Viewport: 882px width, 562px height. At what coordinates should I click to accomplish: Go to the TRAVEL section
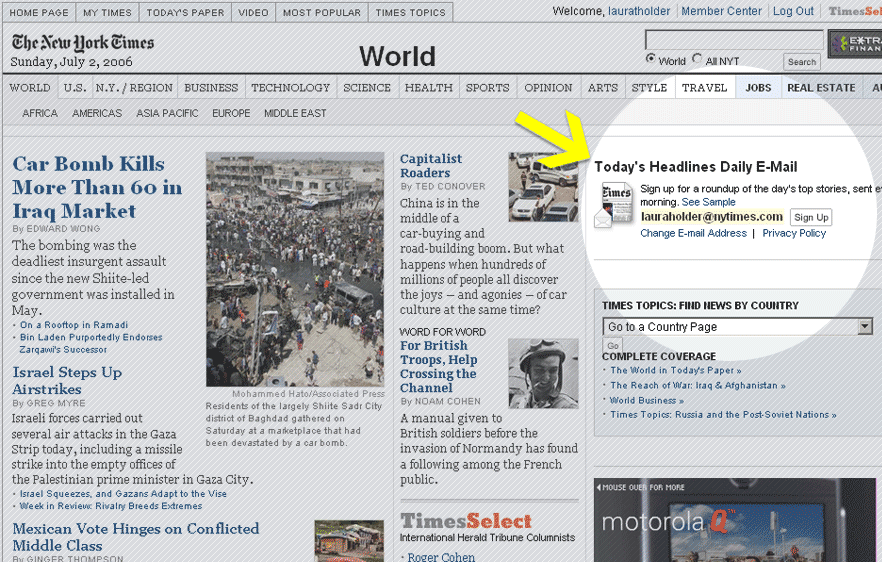[704, 88]
